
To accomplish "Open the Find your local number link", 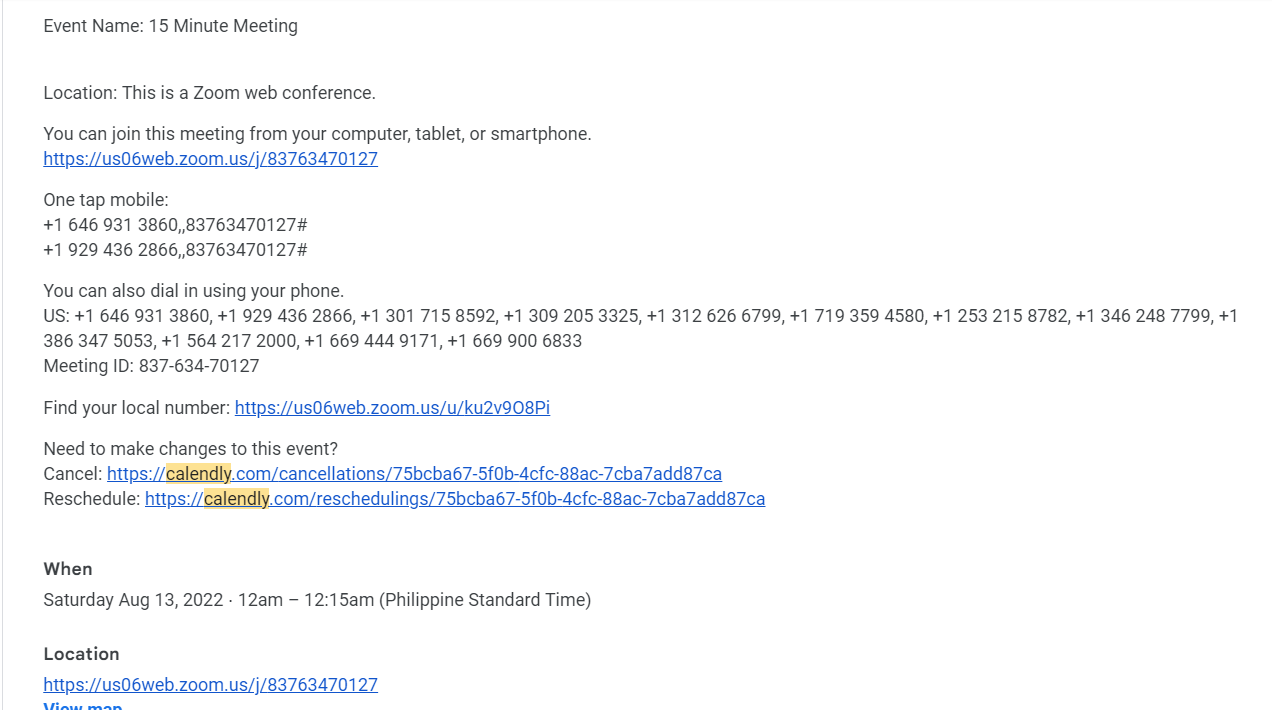I will [392, 408].
